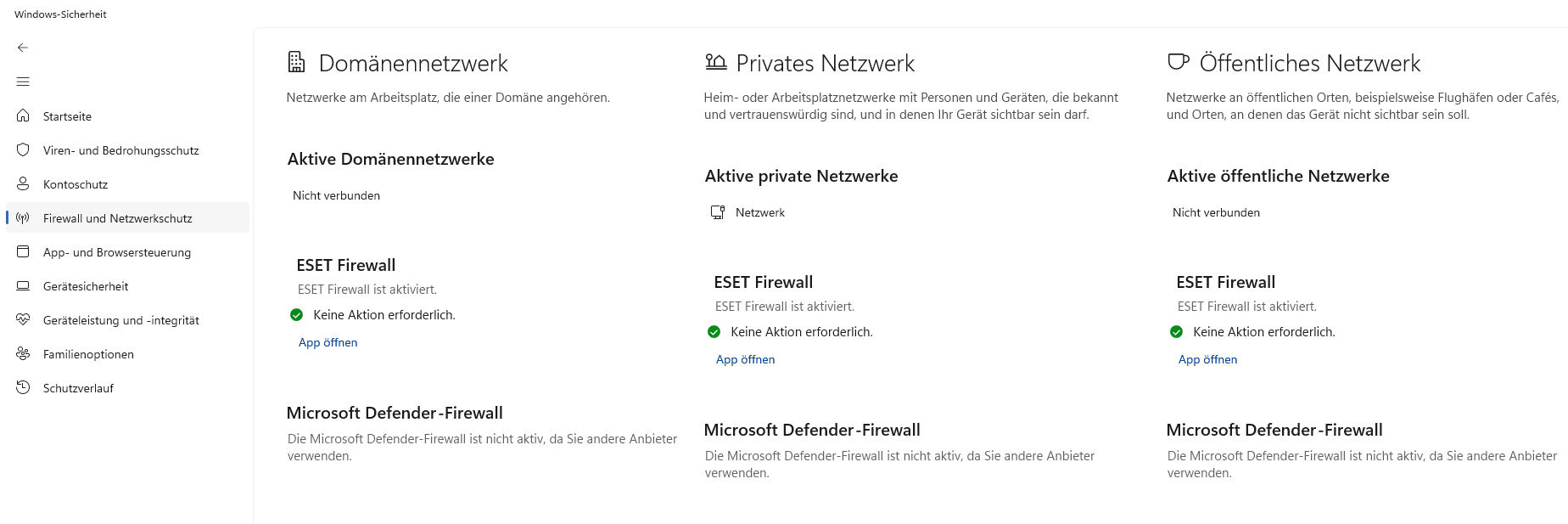Click the Geräteleistung heart icon

coord(23,319)
